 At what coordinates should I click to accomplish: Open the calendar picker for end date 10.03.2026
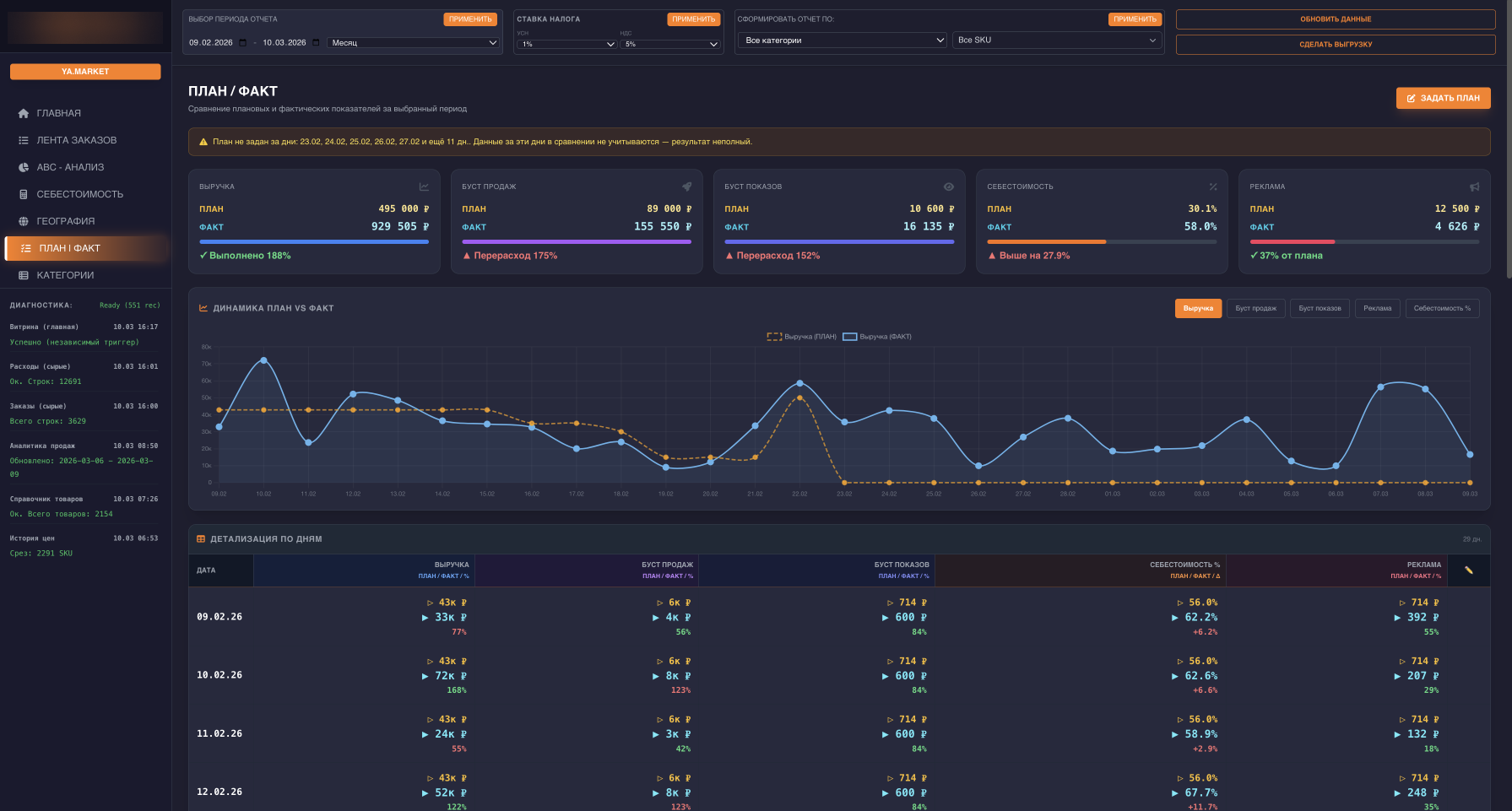coord(317,42)
